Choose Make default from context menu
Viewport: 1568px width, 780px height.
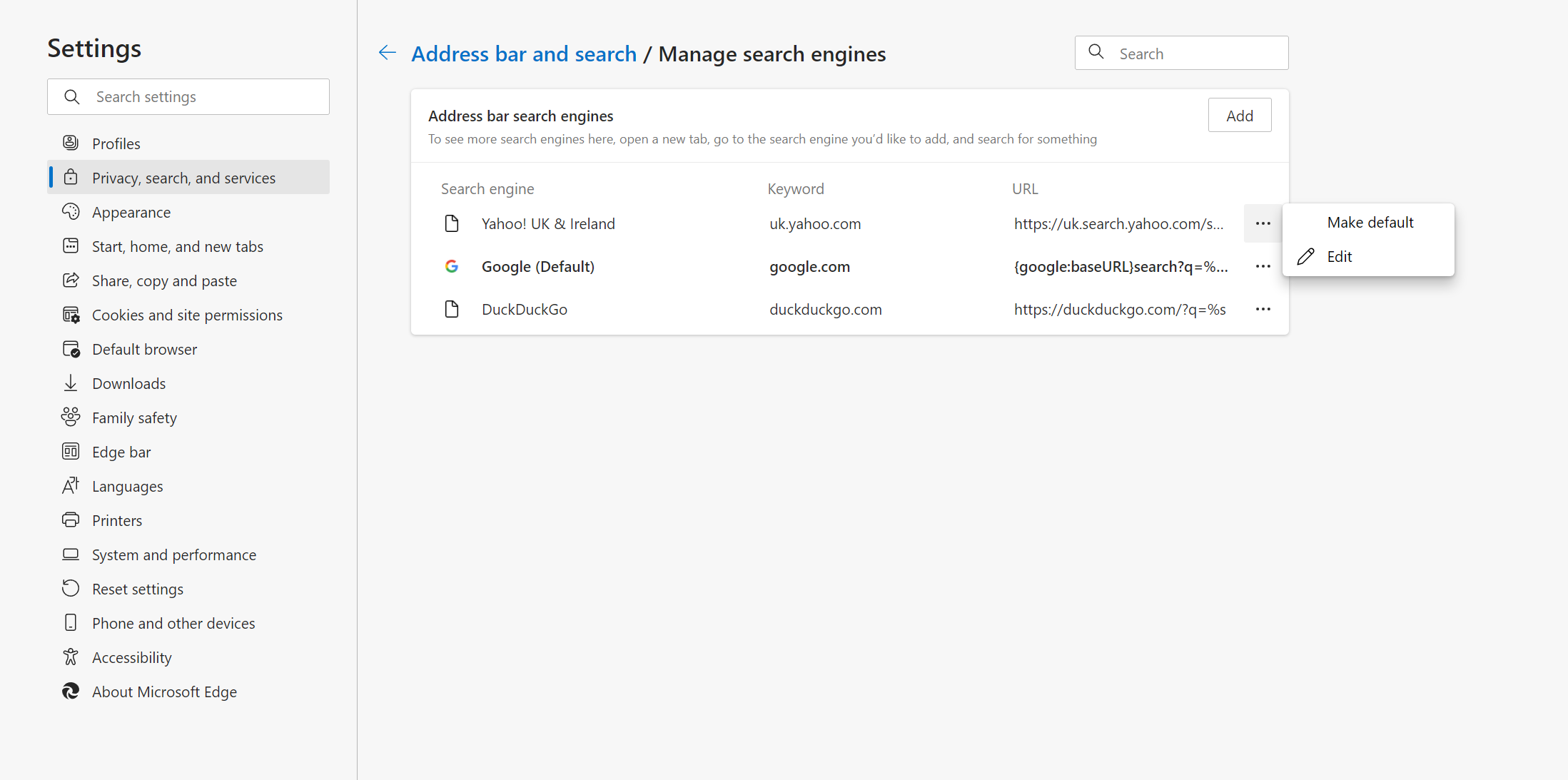click(1370, 222)
